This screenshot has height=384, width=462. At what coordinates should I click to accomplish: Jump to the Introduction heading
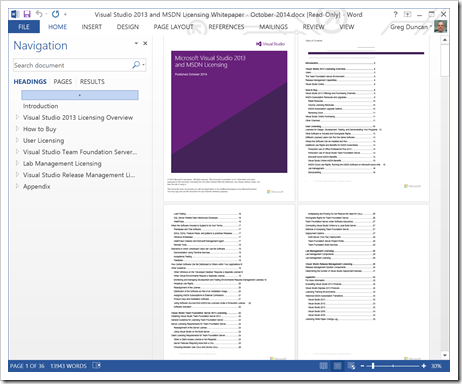[x=40, y=106]
